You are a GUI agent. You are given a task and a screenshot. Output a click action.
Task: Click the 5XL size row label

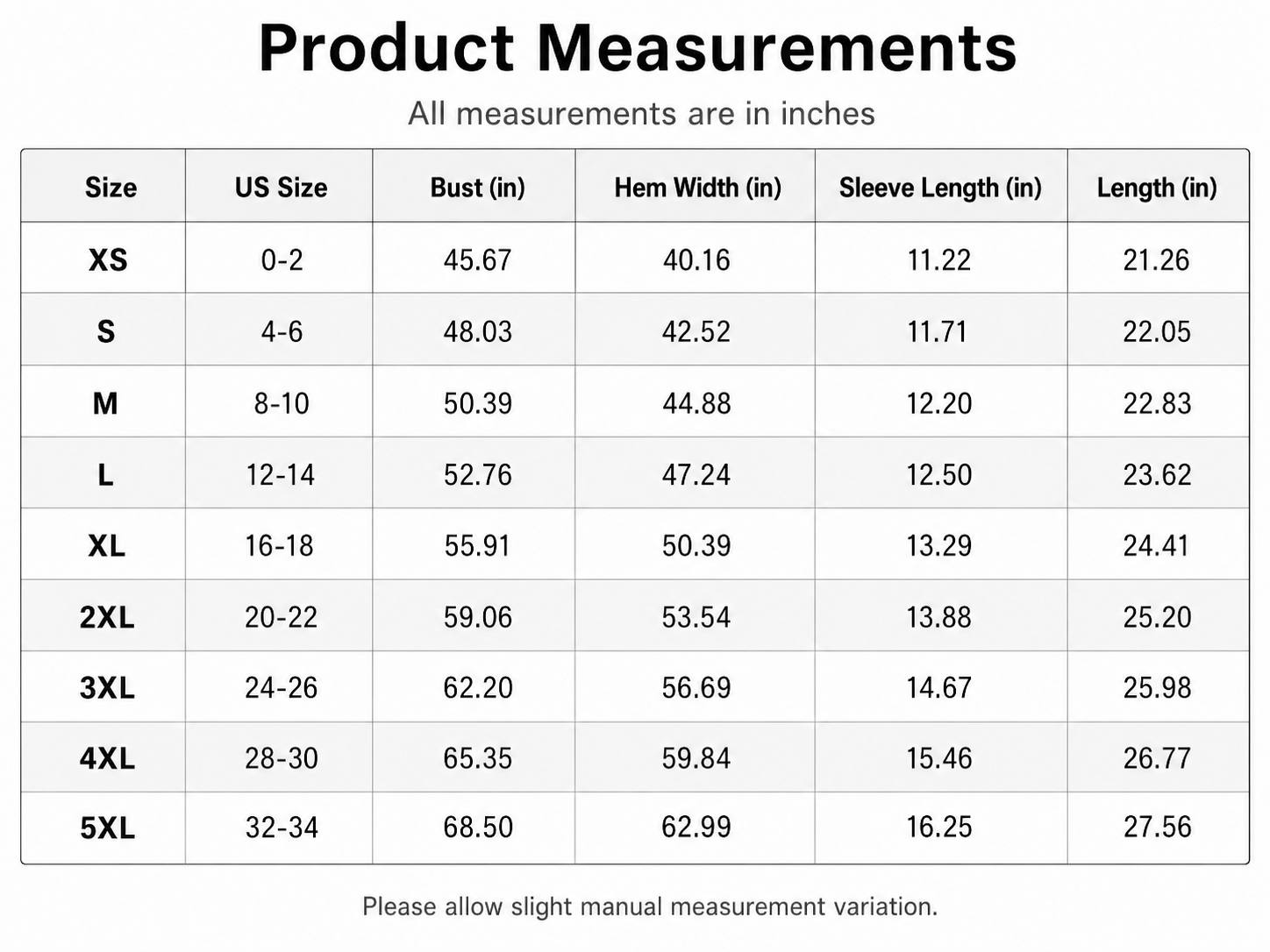point(107,828)
